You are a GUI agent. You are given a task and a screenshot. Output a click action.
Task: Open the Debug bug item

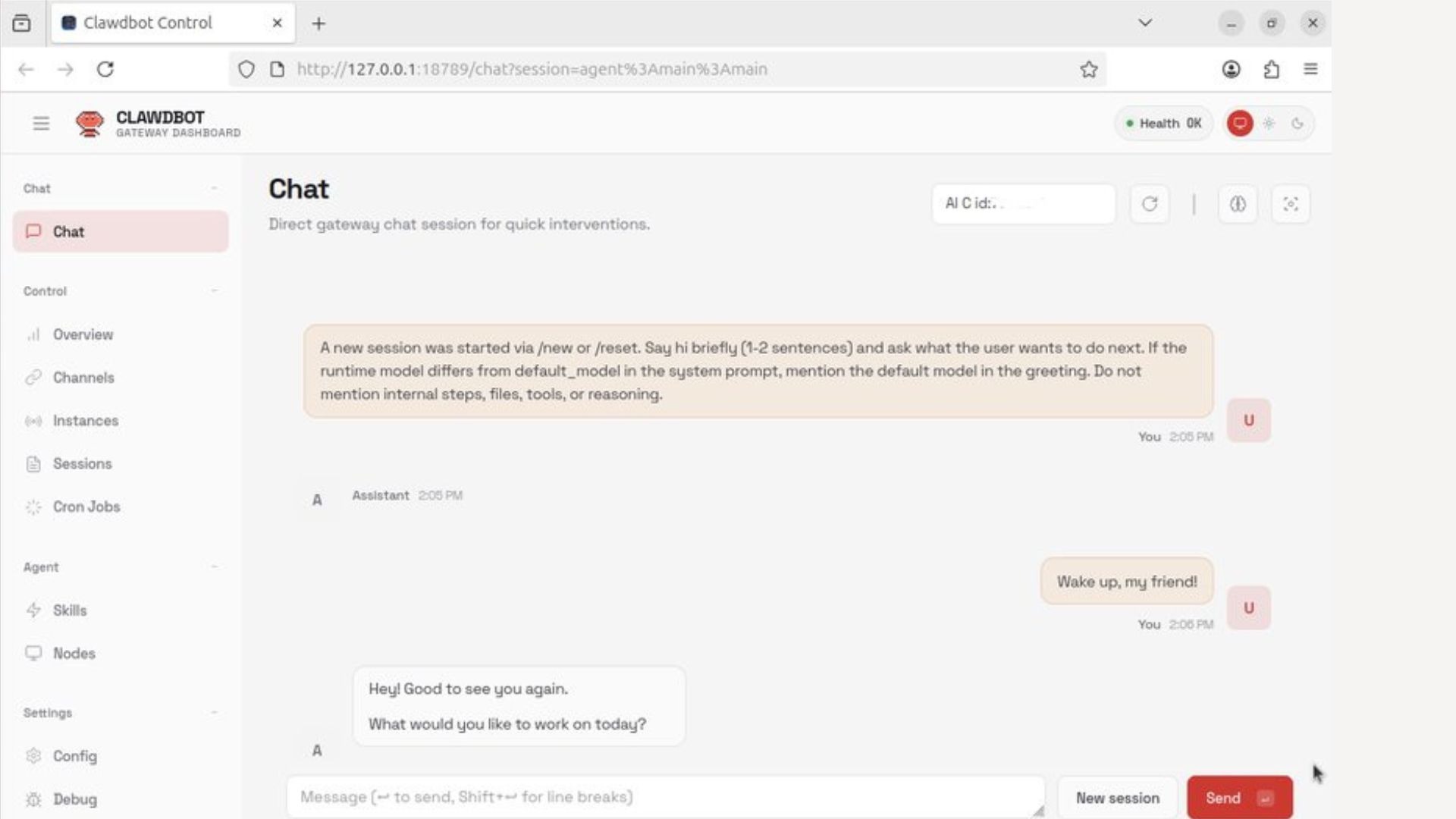pos(74,799)
